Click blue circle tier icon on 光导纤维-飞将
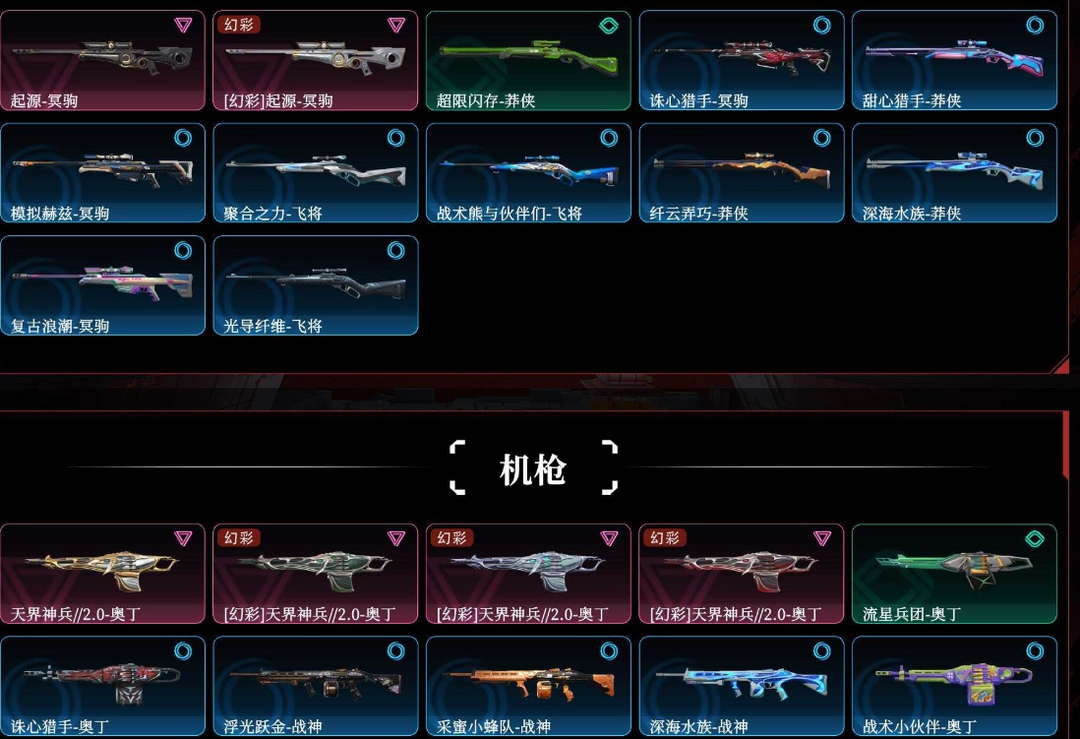Viewport: 1080px width, 739px height. (x=396, y=250)
